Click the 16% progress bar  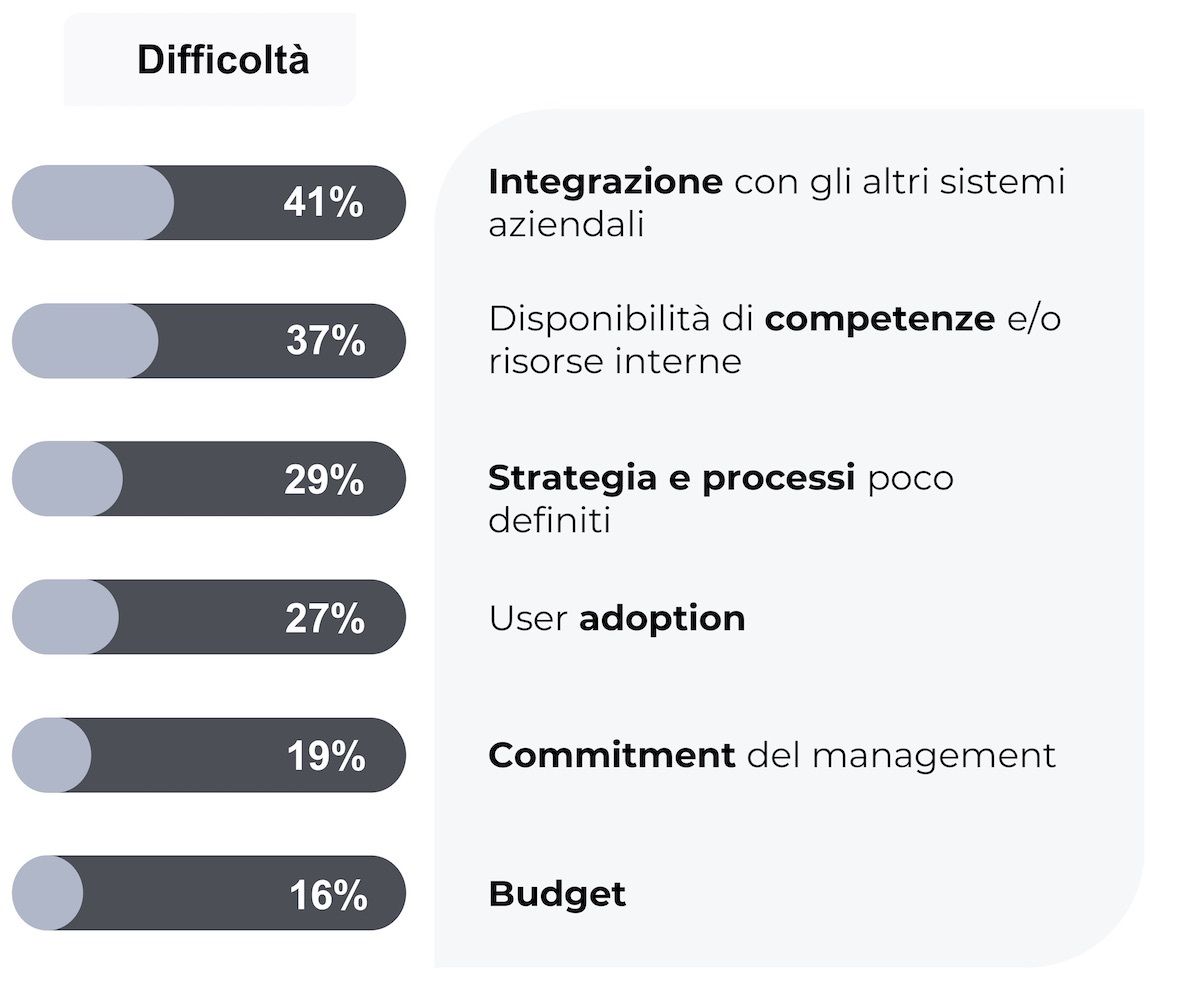tap(209, 893)
